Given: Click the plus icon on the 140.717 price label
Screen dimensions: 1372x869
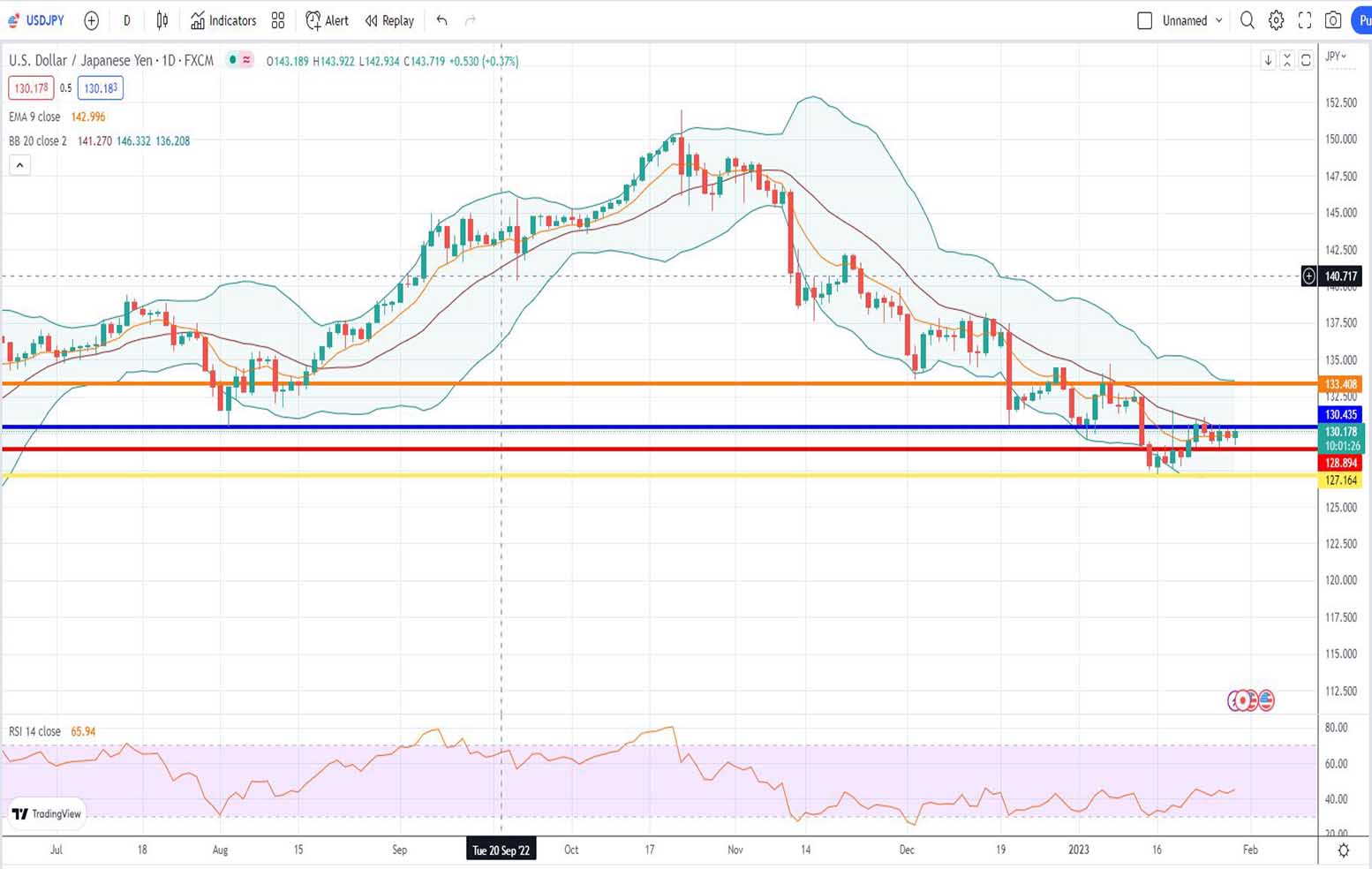Looking at the screenshot, I should tap(1308, 276).
